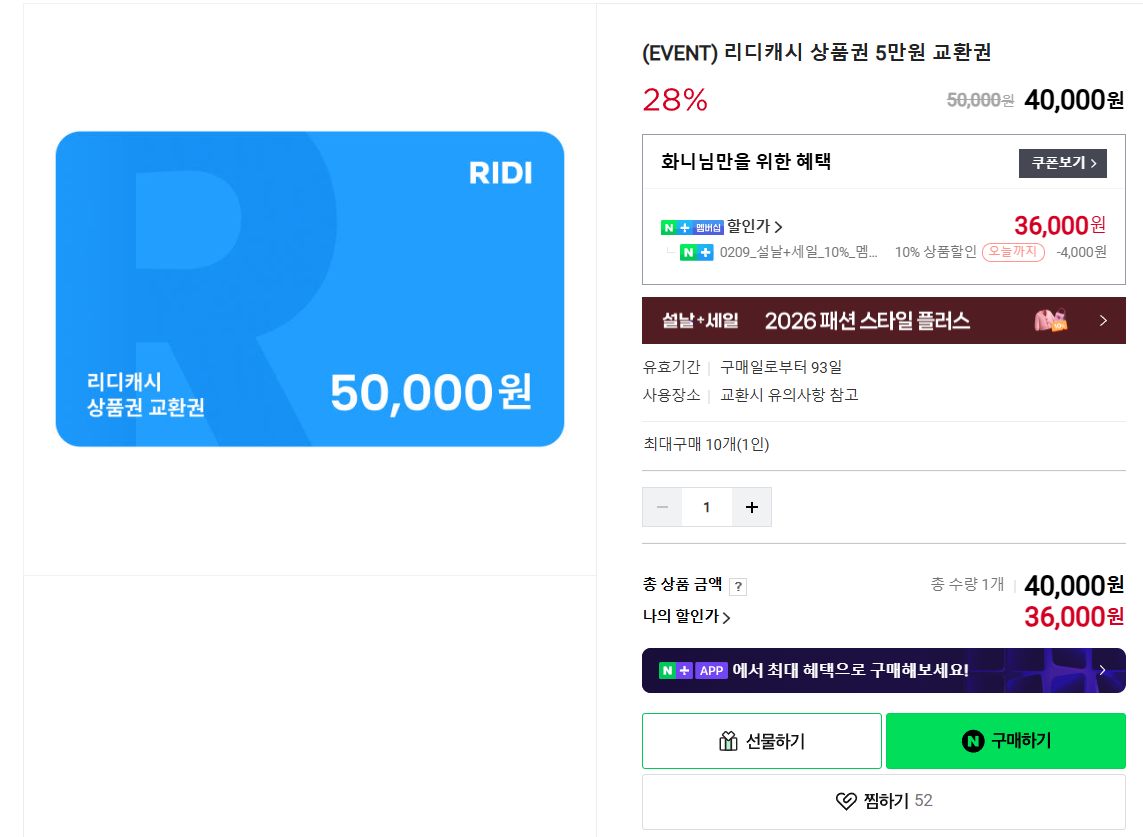This screenshot has width=1143, height=837.
Task: Expand 나의 할인가 breakdown
Action: click(687, 617)
